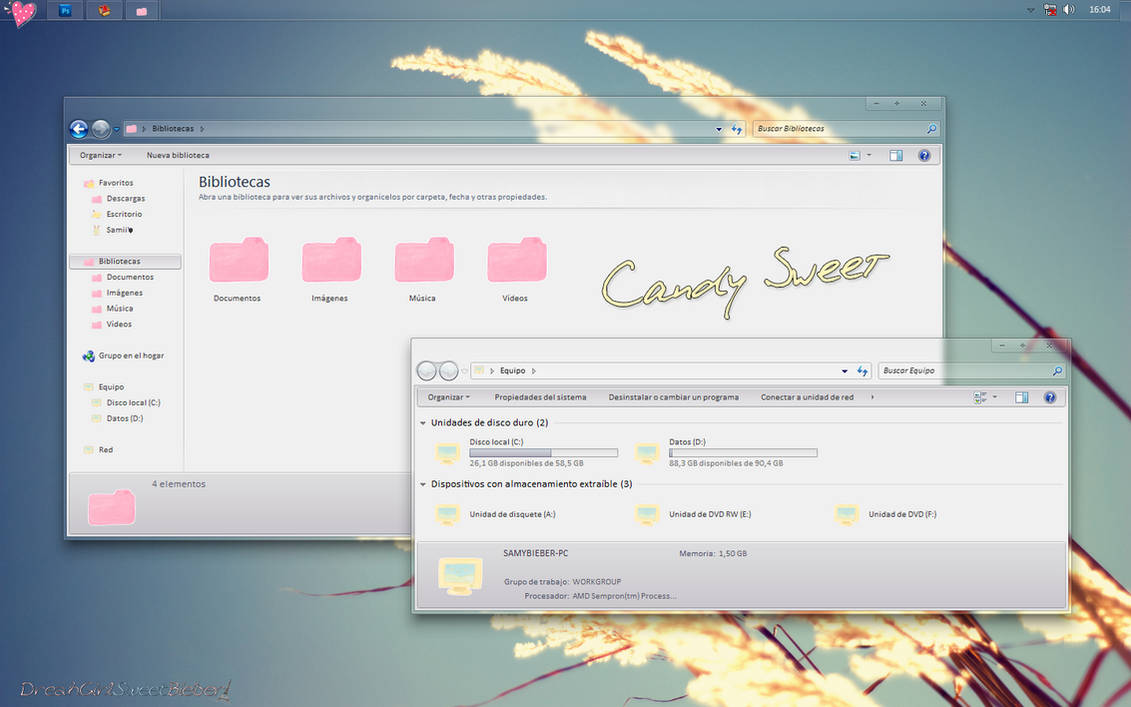Open address bar history dropdown in Bibliotecas window

click(x=718, y=129)
